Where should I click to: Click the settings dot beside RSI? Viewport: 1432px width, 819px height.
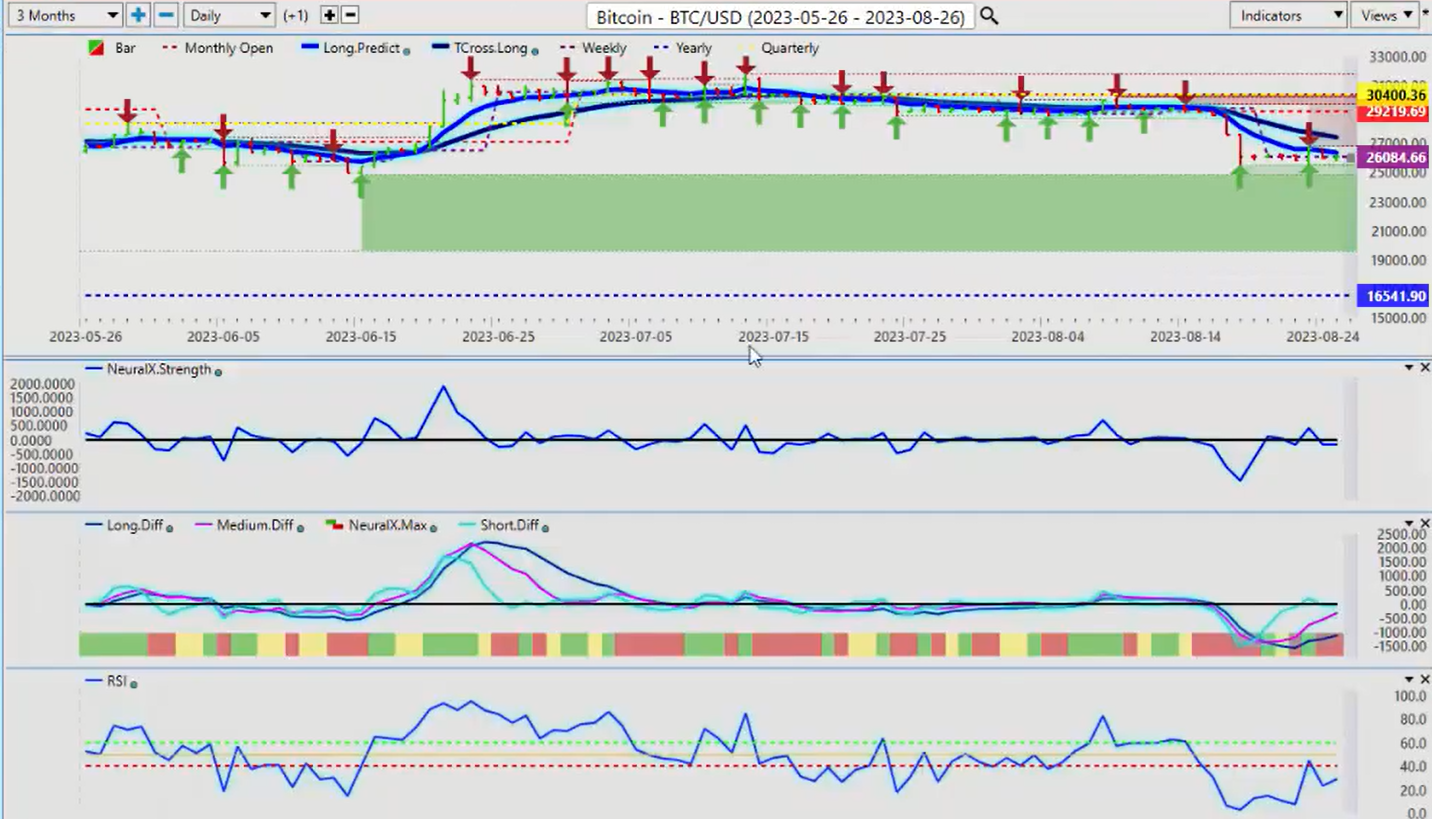click(x=134, y=683)
